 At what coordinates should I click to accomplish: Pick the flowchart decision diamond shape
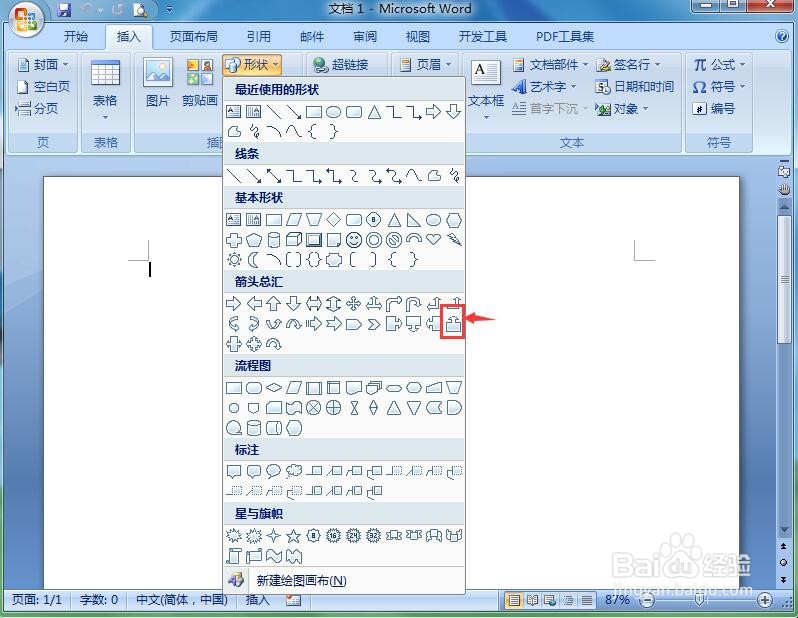pyautogui.click(x=274, y=388)
